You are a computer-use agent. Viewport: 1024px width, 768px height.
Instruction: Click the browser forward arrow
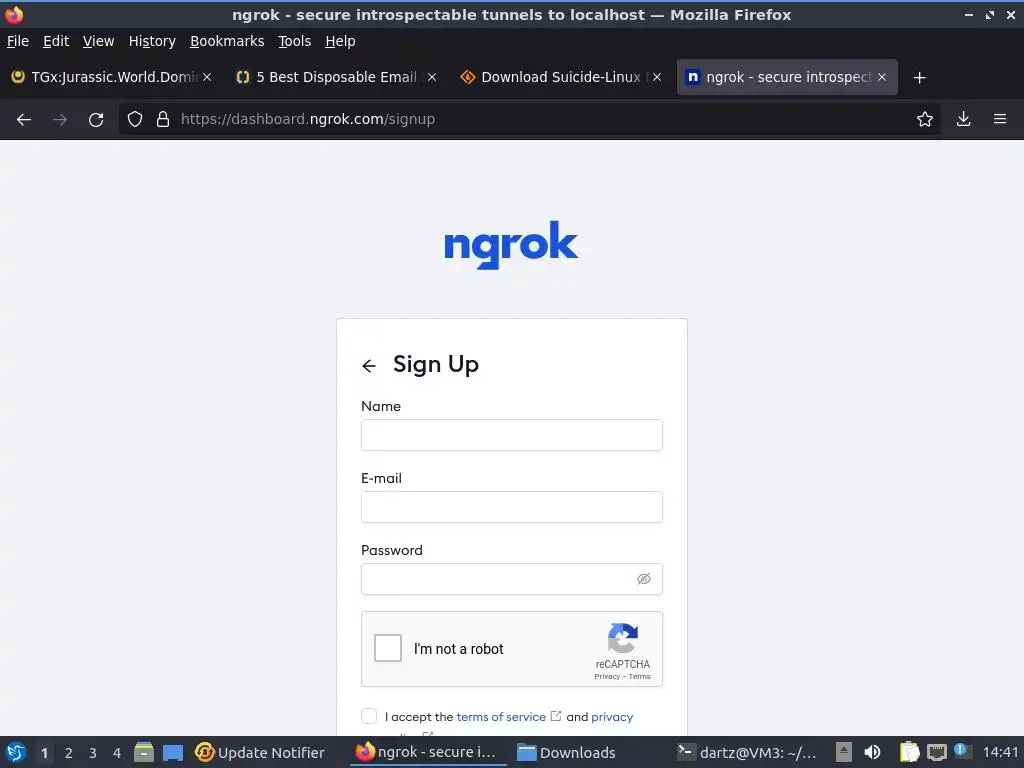point(60,120)
